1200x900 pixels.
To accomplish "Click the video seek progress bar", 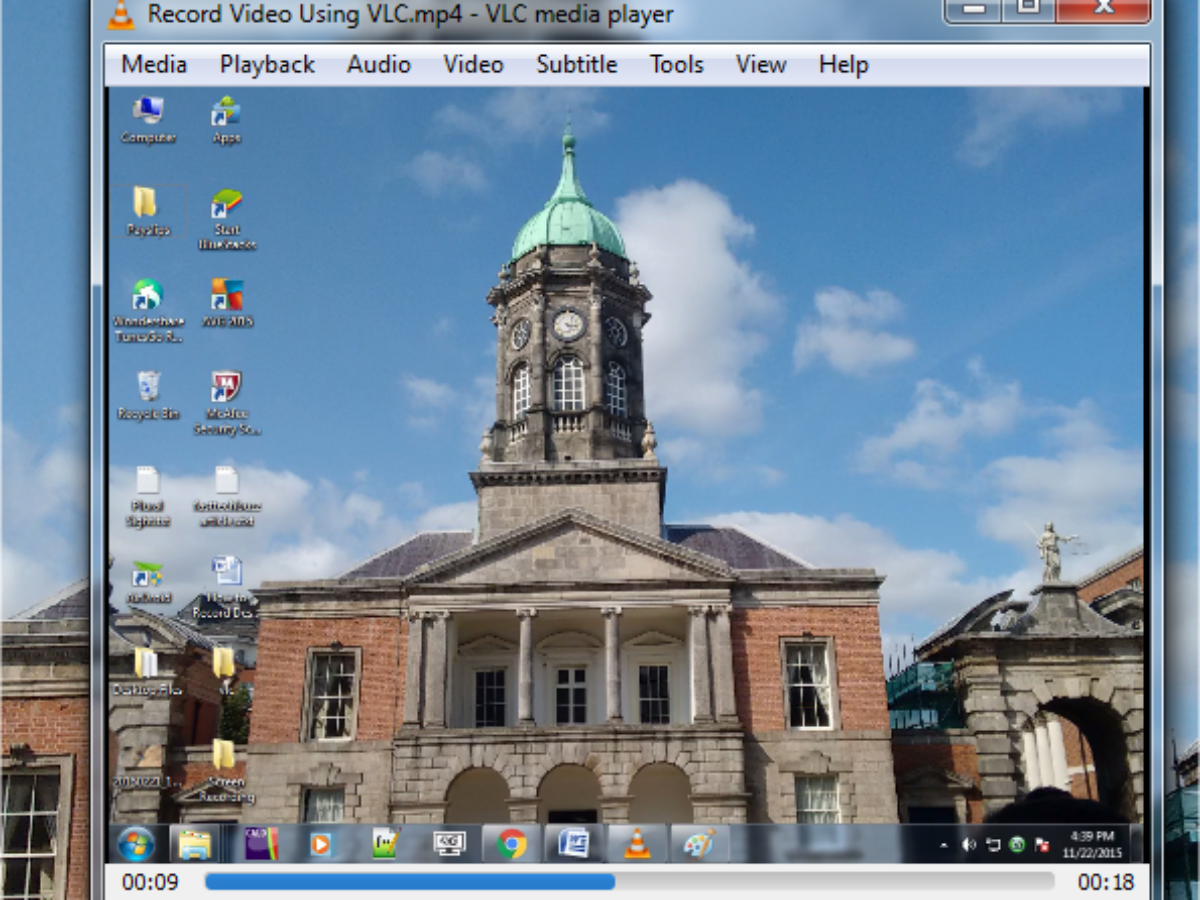I will pos(629,881).
